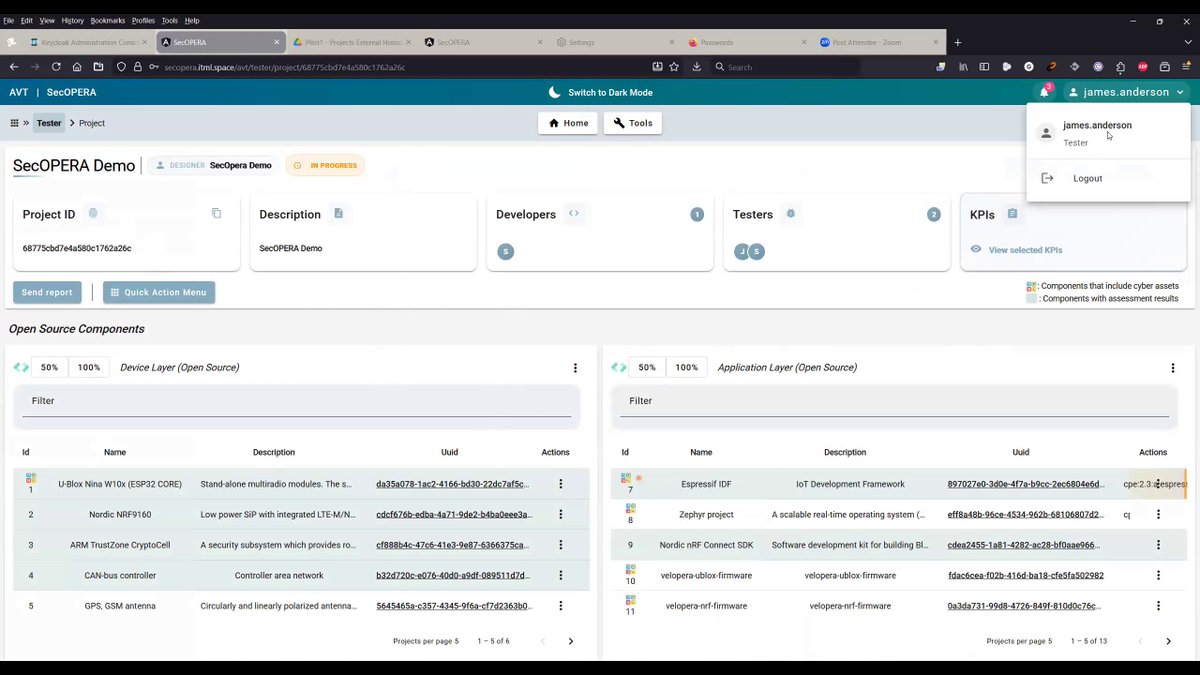The width and height of the screenshot is (1200, 675).
Task: Set Device Layer panel width to 100%
Action: [89, 367]
